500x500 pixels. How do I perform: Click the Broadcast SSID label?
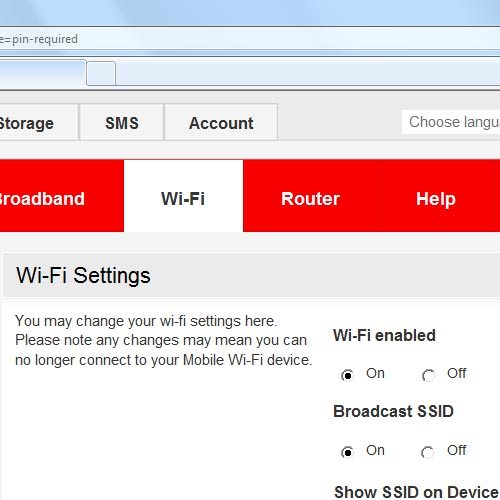pos(393,411)
